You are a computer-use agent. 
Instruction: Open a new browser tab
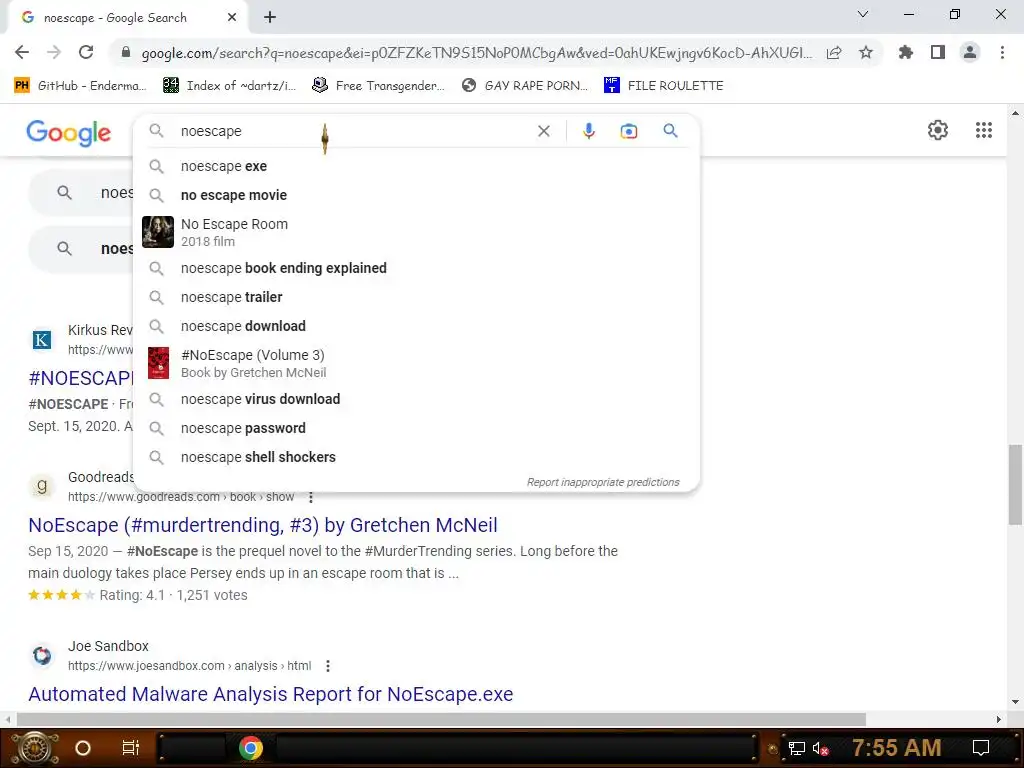(x=270, y=18)
